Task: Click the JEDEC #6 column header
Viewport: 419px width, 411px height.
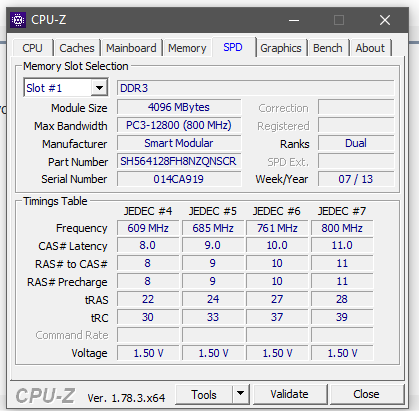Action: click(x=277, y=211)
